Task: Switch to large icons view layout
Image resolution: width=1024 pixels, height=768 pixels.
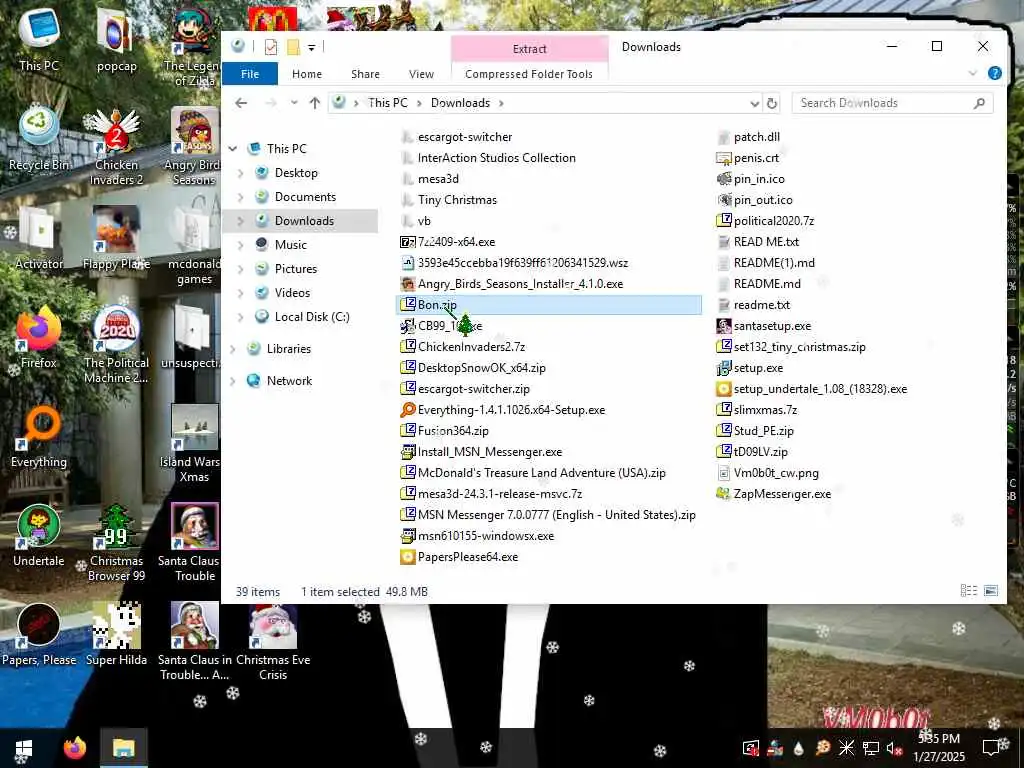Action: click(991, 591)
